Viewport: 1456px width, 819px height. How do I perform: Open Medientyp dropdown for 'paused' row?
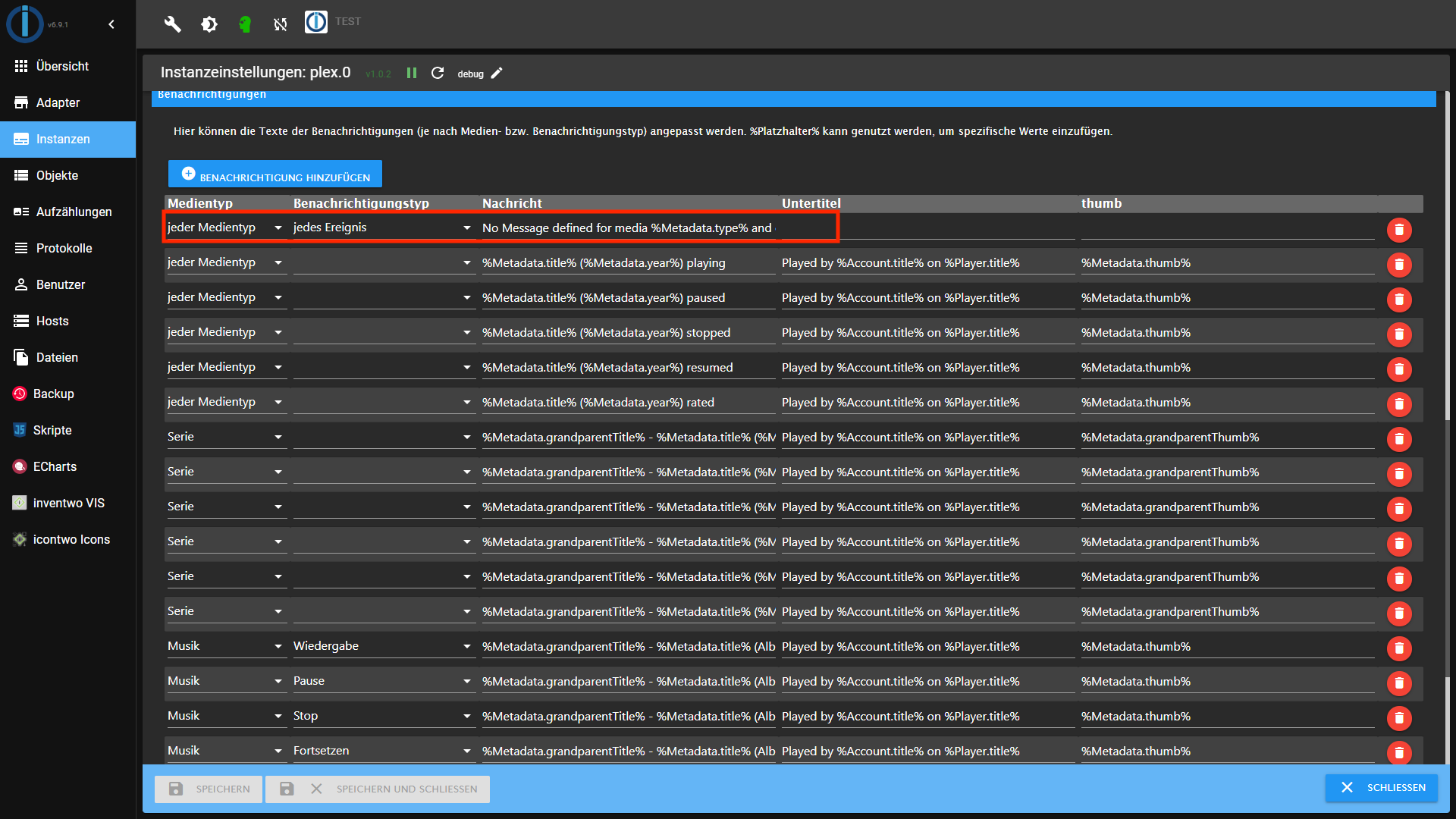point(226,297)
